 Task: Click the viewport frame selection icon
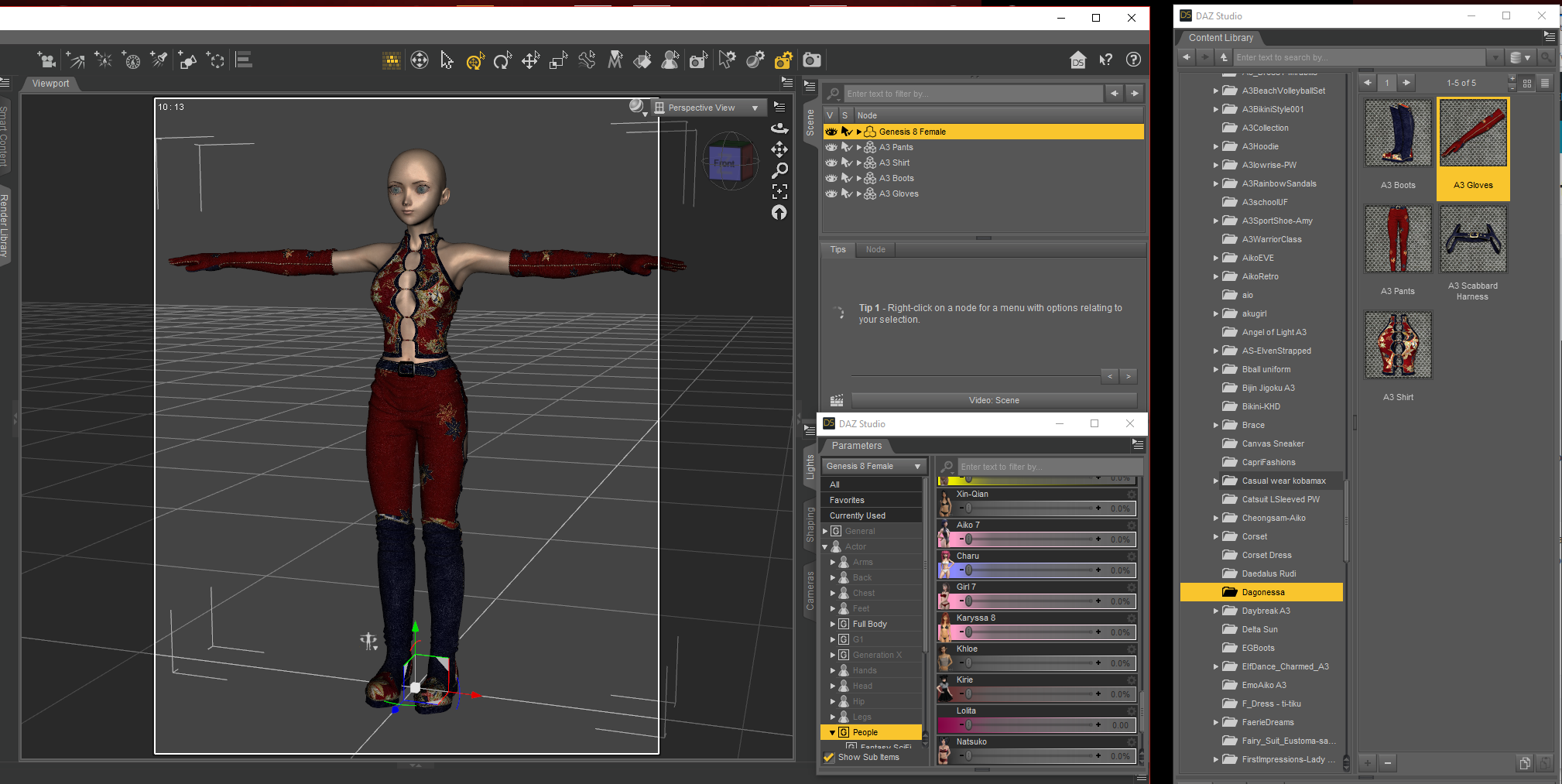click(x=779, y=191)
